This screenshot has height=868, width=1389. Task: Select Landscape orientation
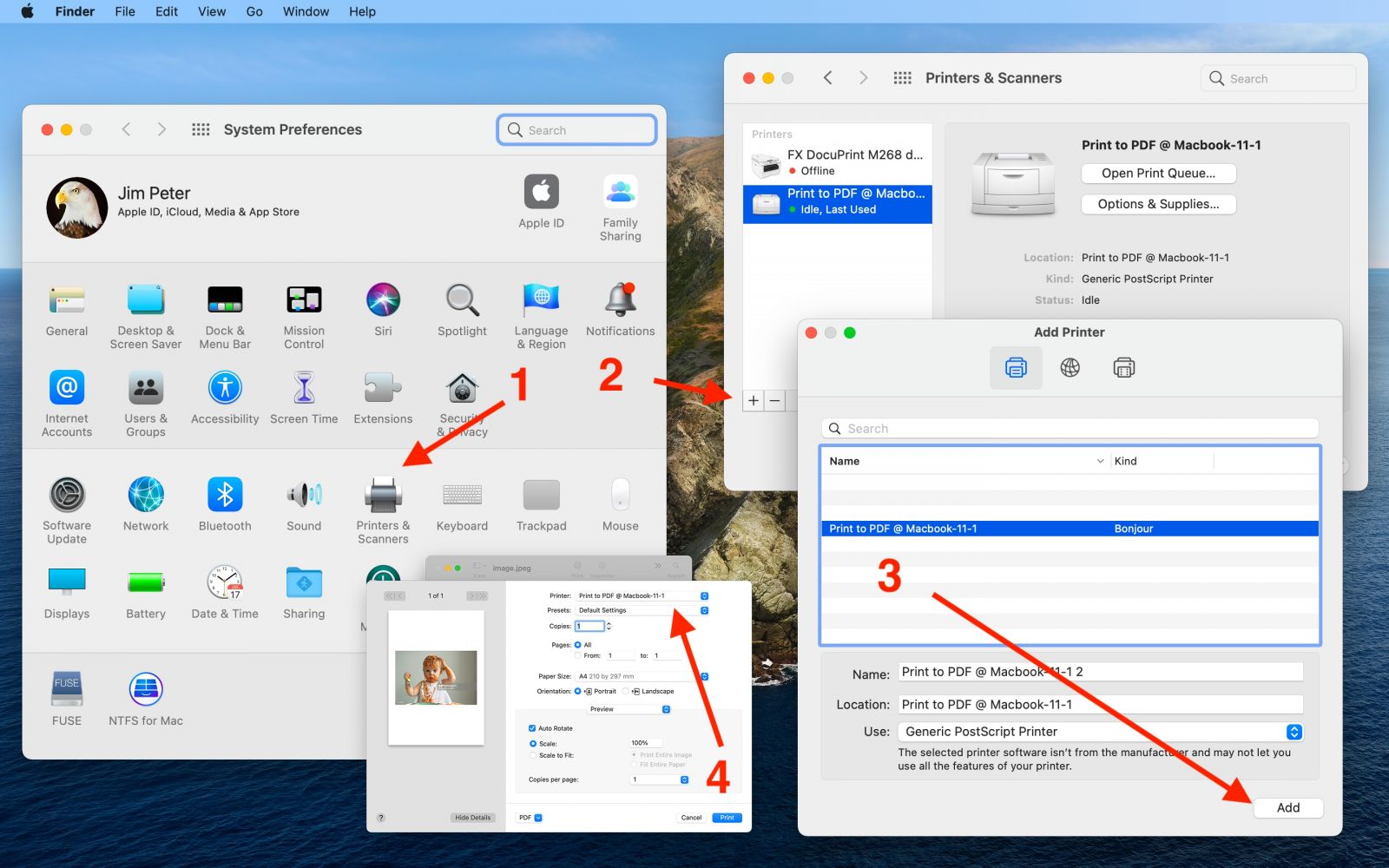click(625, 691)
